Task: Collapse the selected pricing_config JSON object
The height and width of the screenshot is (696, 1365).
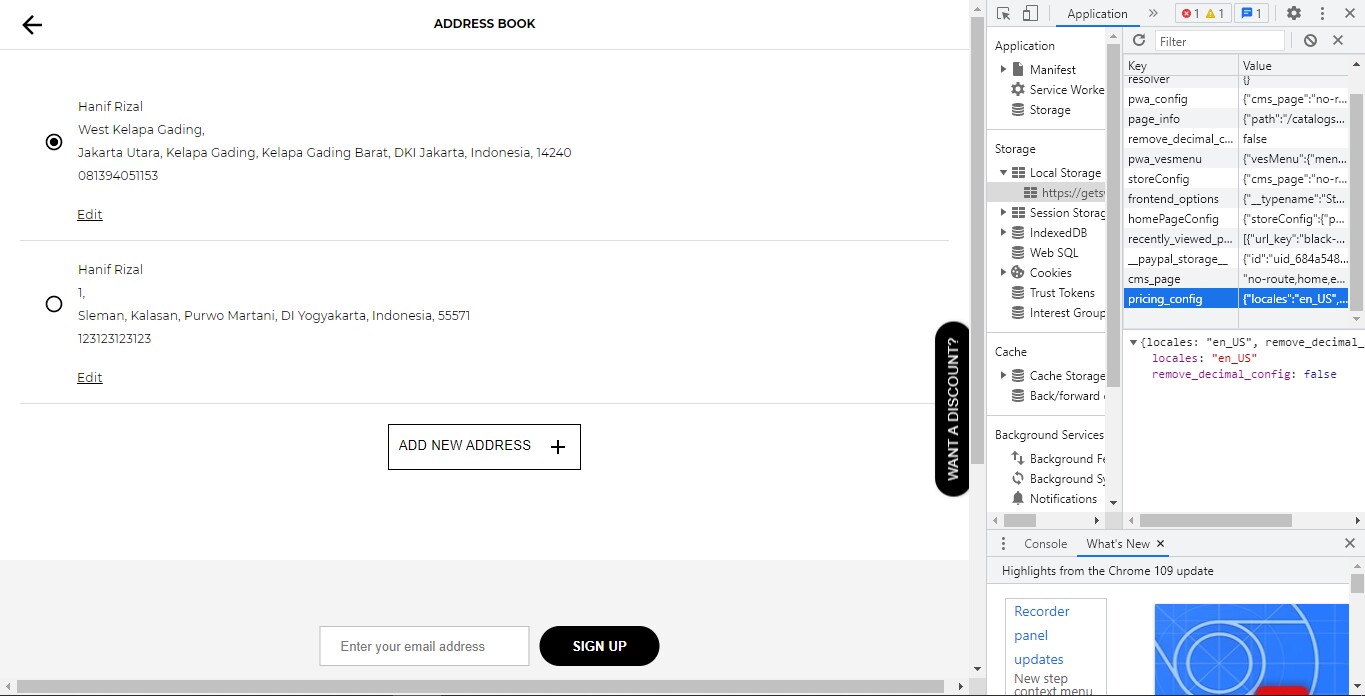Action: [x=1131, y=341]
